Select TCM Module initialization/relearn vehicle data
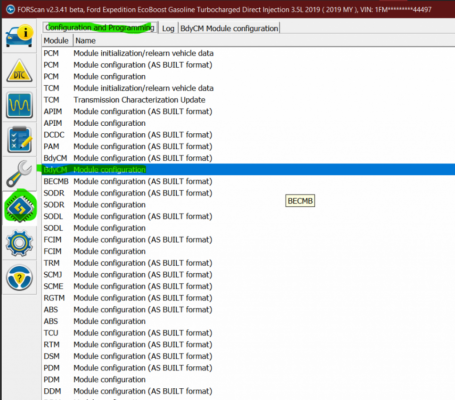The height and width of the screenshot is (400, 455). [248, 88]
